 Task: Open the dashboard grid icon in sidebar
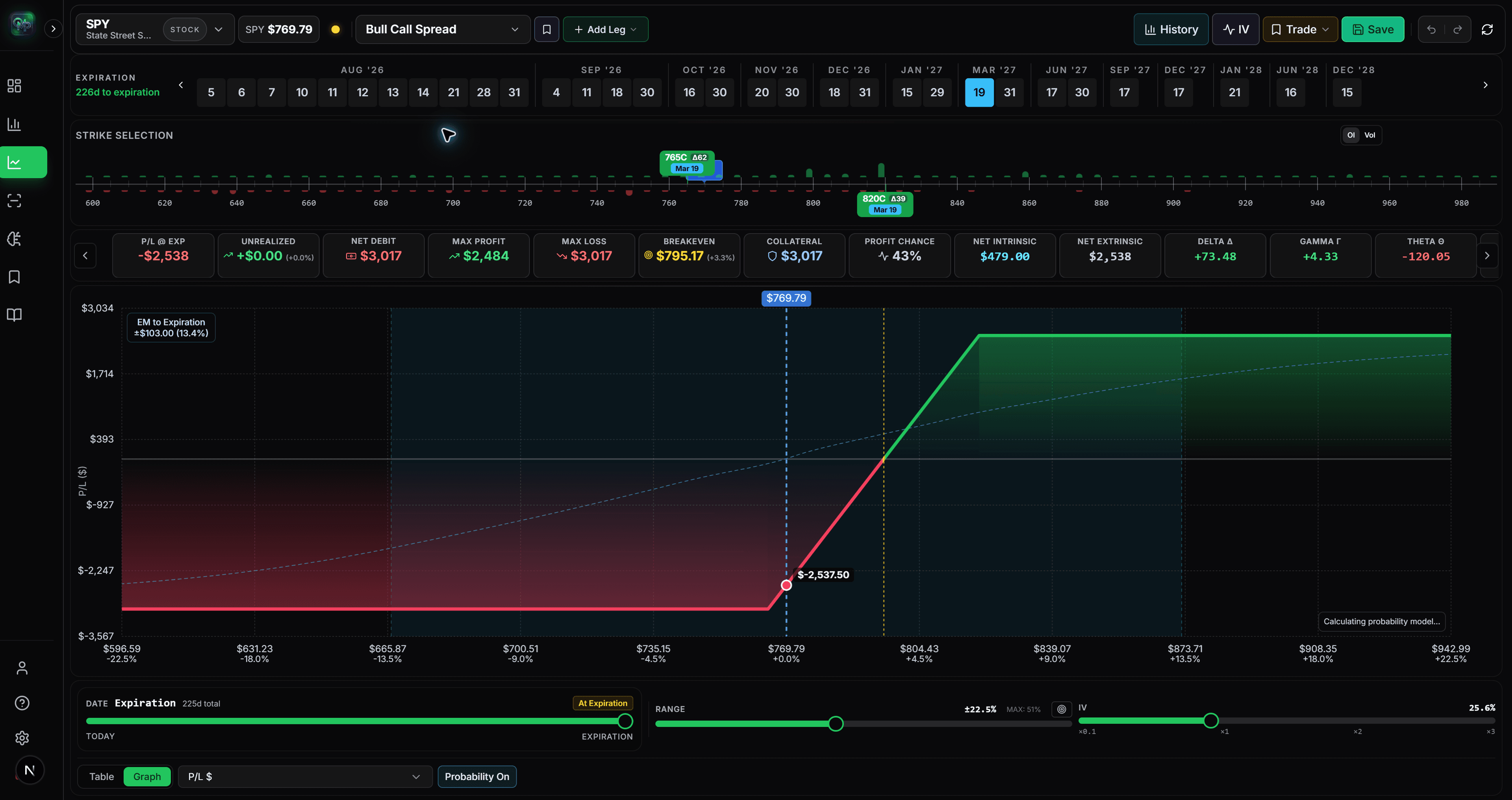click(14, 86)
